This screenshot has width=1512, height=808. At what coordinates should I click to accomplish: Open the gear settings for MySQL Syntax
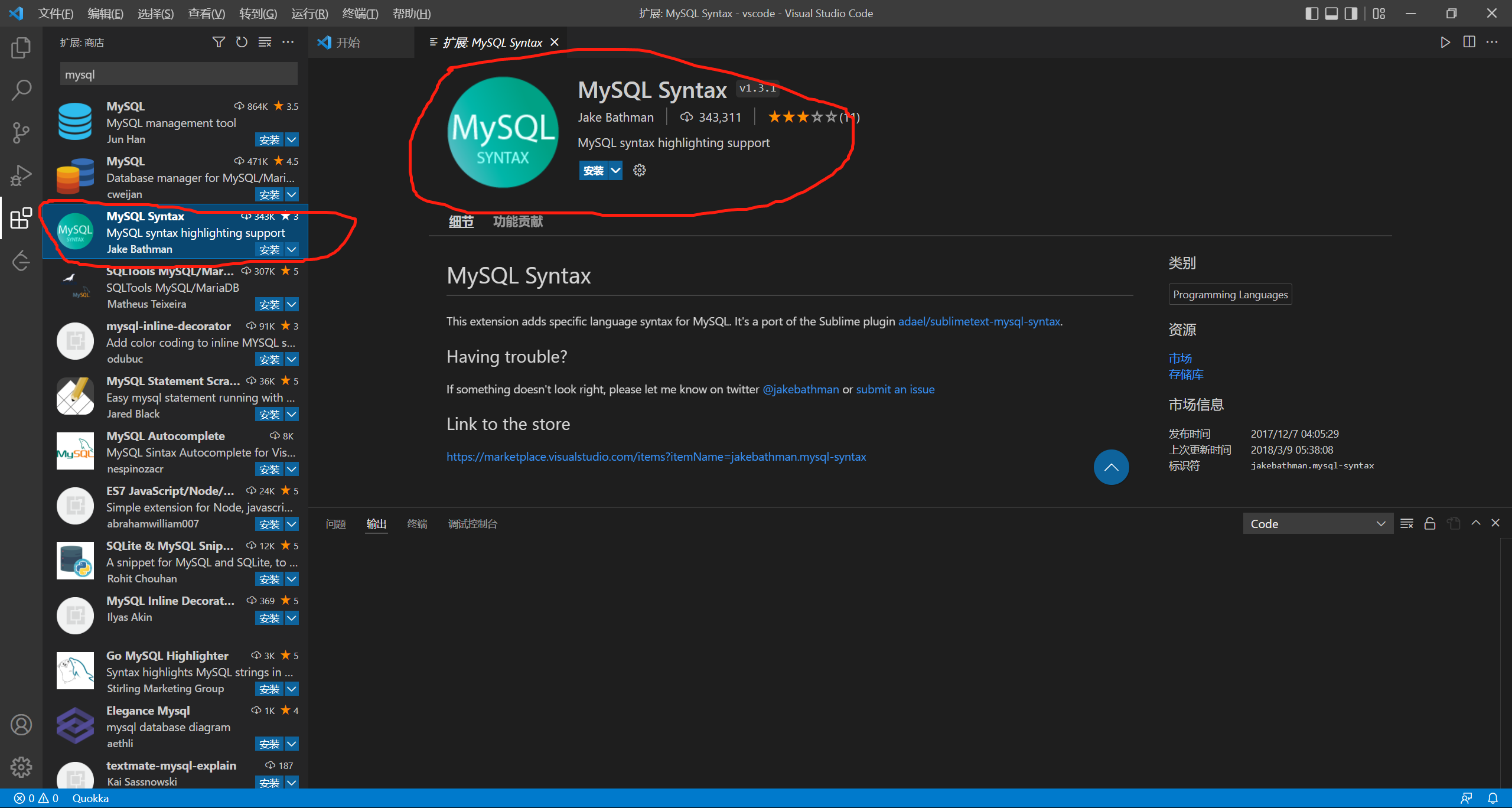[x=638, y=170]
